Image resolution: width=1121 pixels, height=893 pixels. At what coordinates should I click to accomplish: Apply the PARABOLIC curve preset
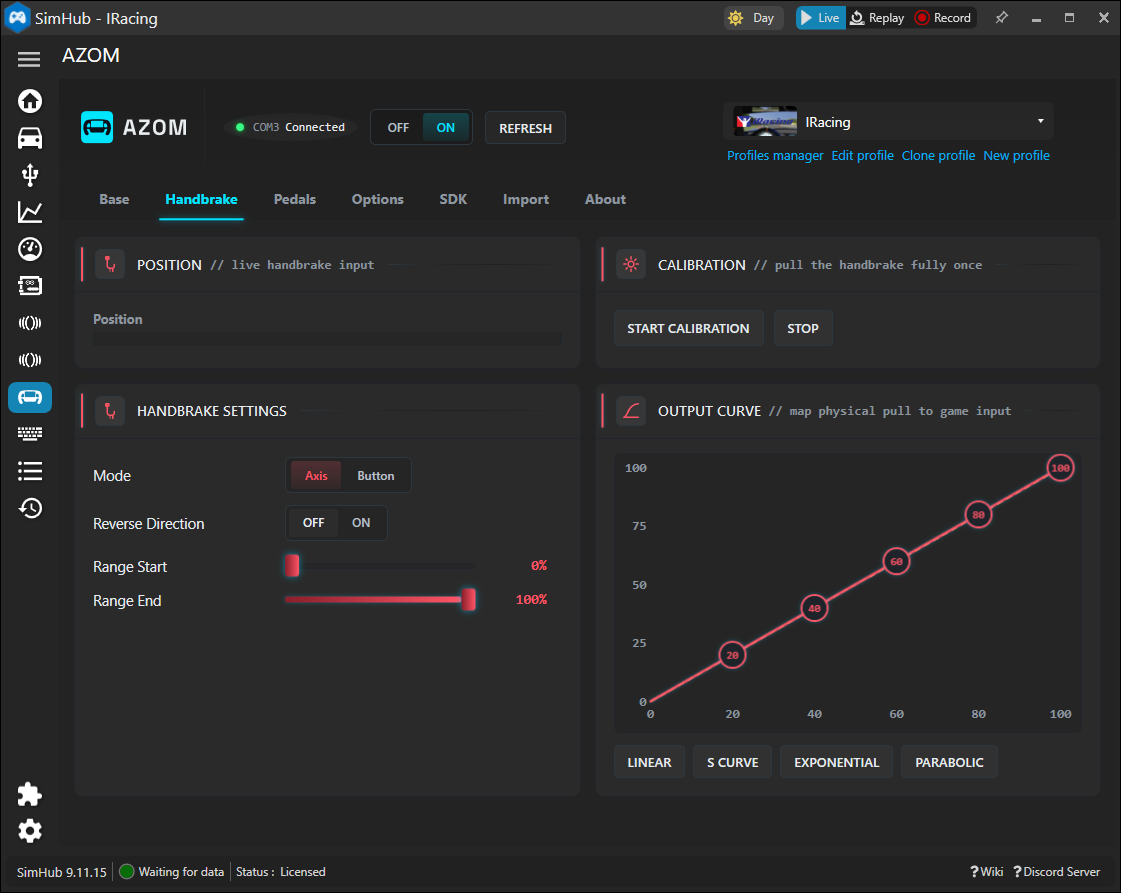pyautogui.click(x=949, y=762)
